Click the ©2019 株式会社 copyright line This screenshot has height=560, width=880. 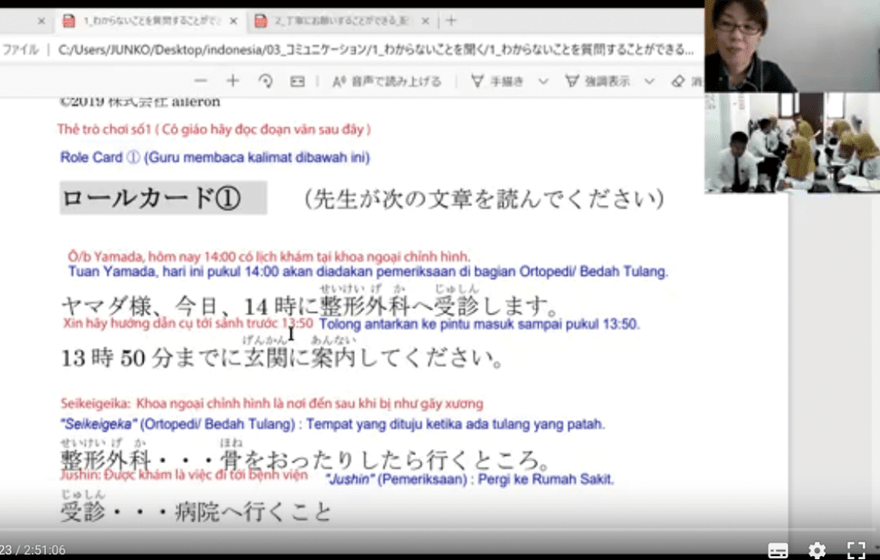(x=140, y=102)
